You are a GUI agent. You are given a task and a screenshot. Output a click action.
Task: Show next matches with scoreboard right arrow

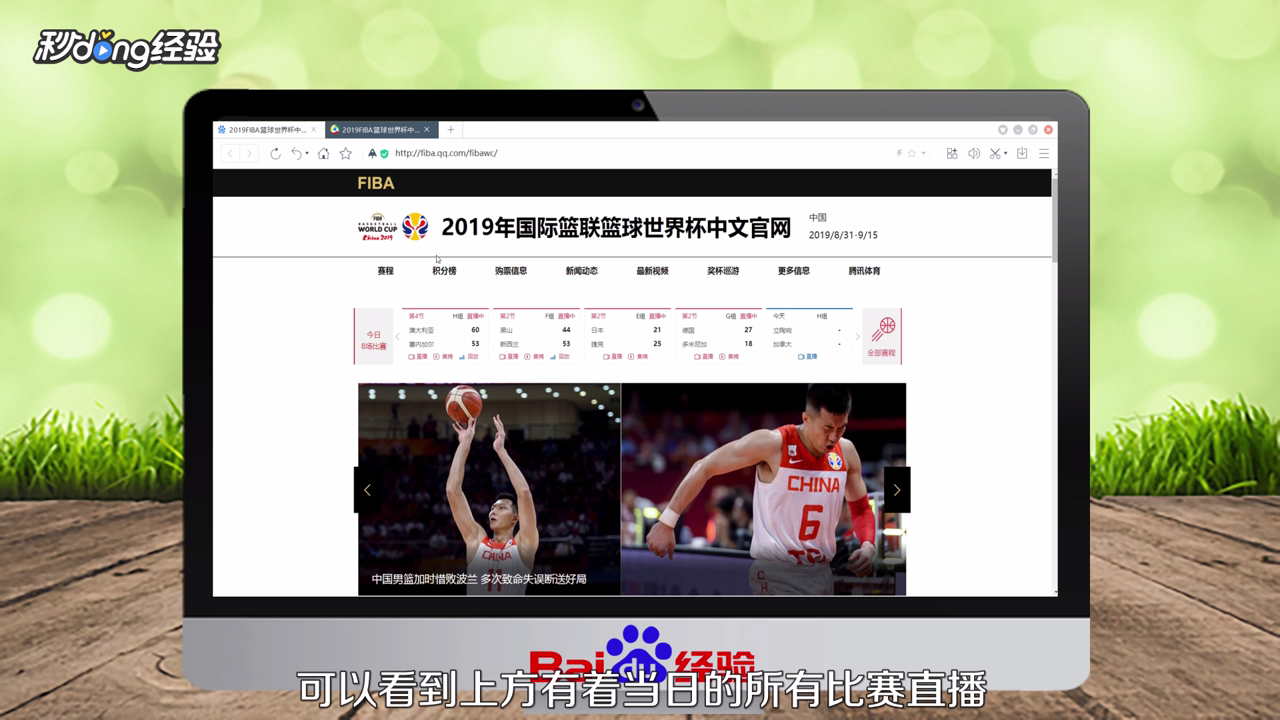coord(857,337)
